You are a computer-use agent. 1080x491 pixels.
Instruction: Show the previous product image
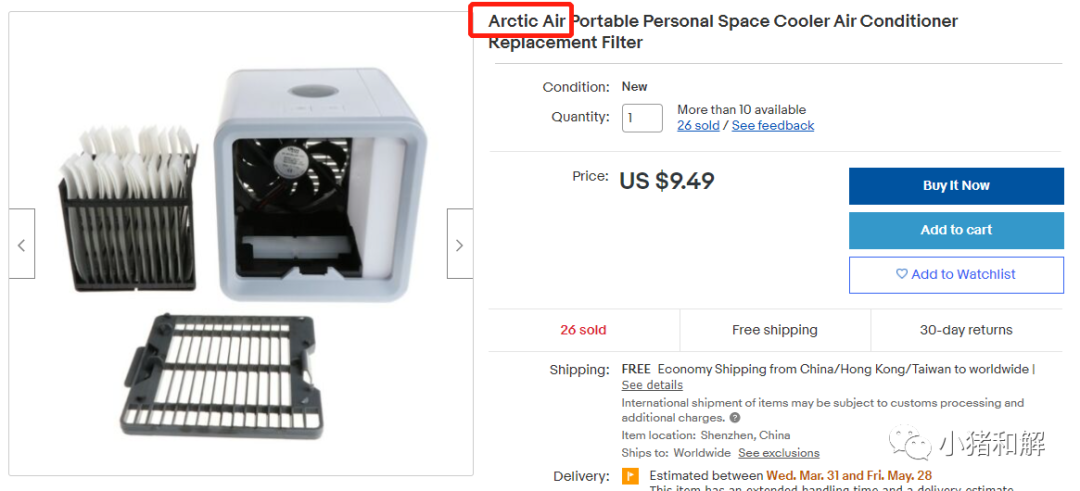click(22, 244)
